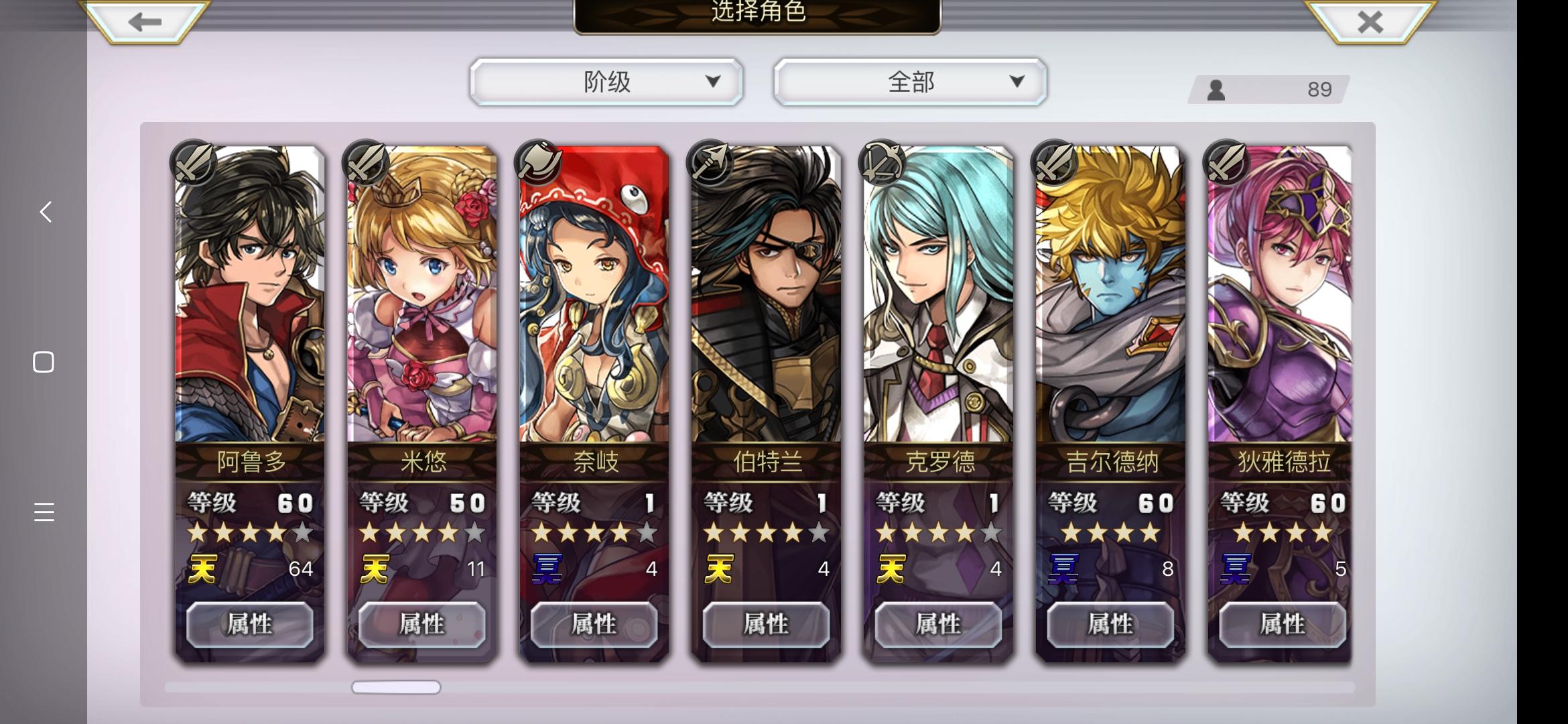1568x724 pixels.
Task: Select the 奈岐 character portrait
Action: (x=594, y=295)
